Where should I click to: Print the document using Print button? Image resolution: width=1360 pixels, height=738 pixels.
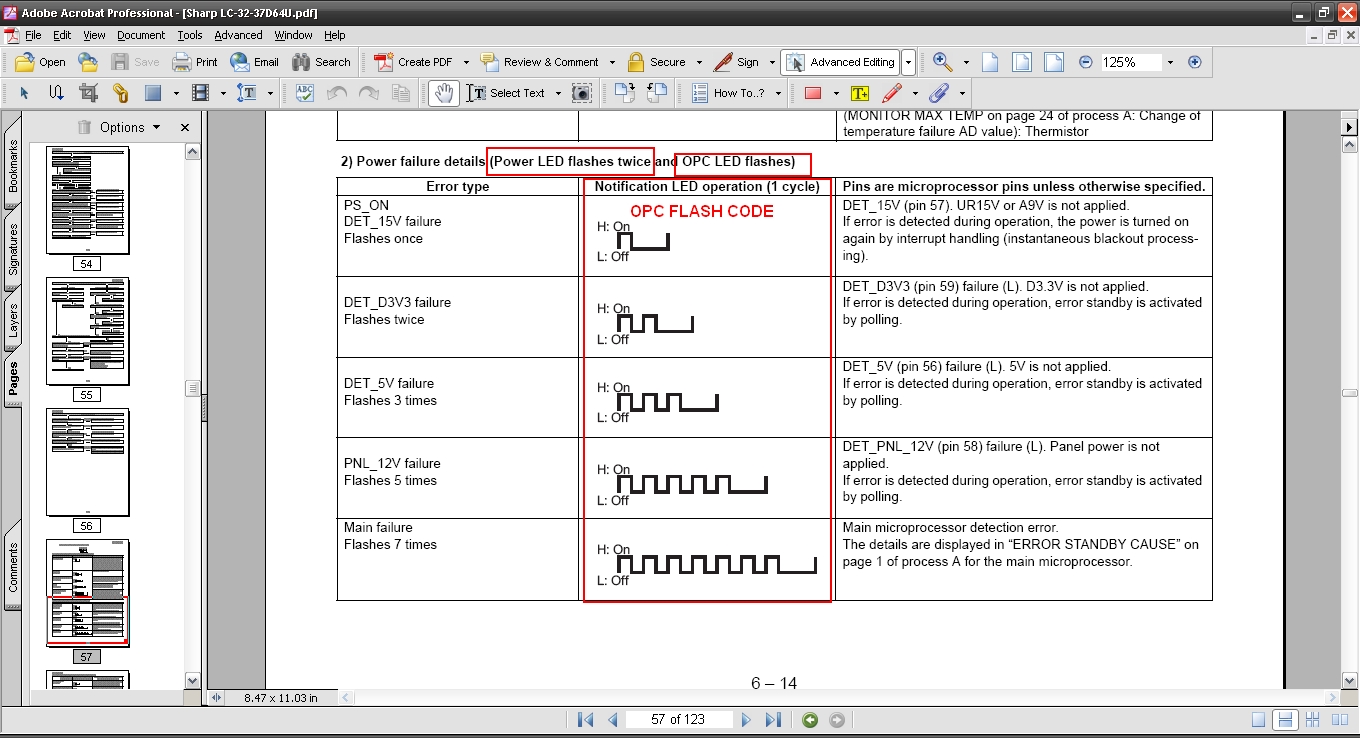tap(195, 62)
